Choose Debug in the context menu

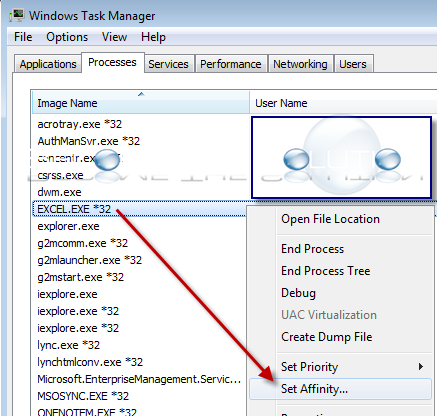[x=340, y=293]
